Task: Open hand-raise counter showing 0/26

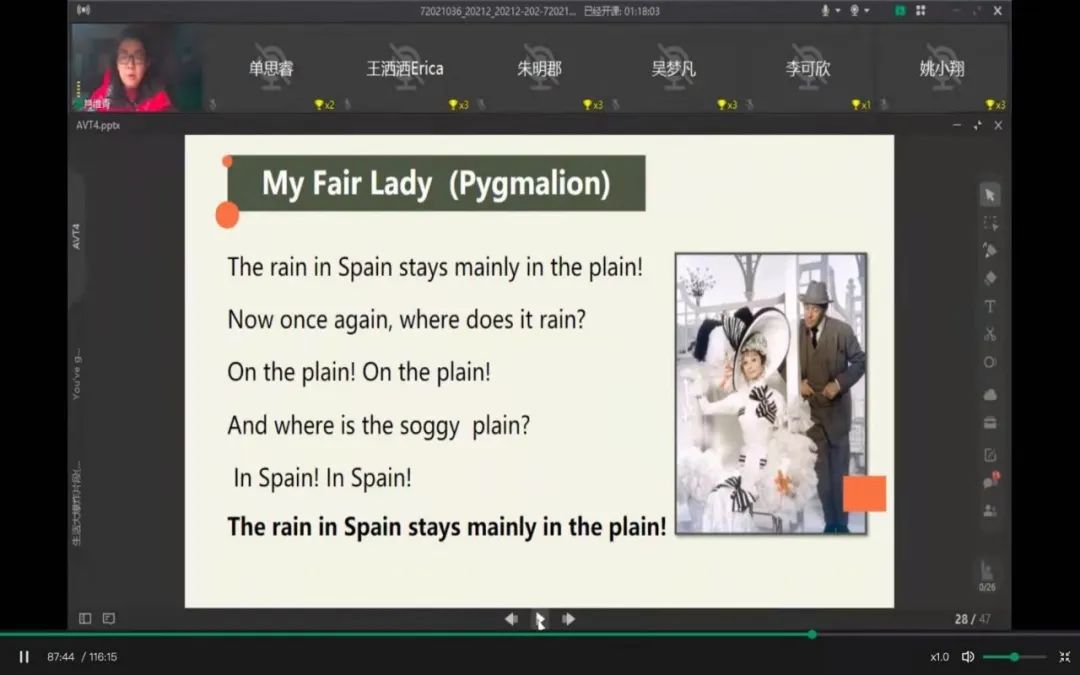Action: point(987,576)
